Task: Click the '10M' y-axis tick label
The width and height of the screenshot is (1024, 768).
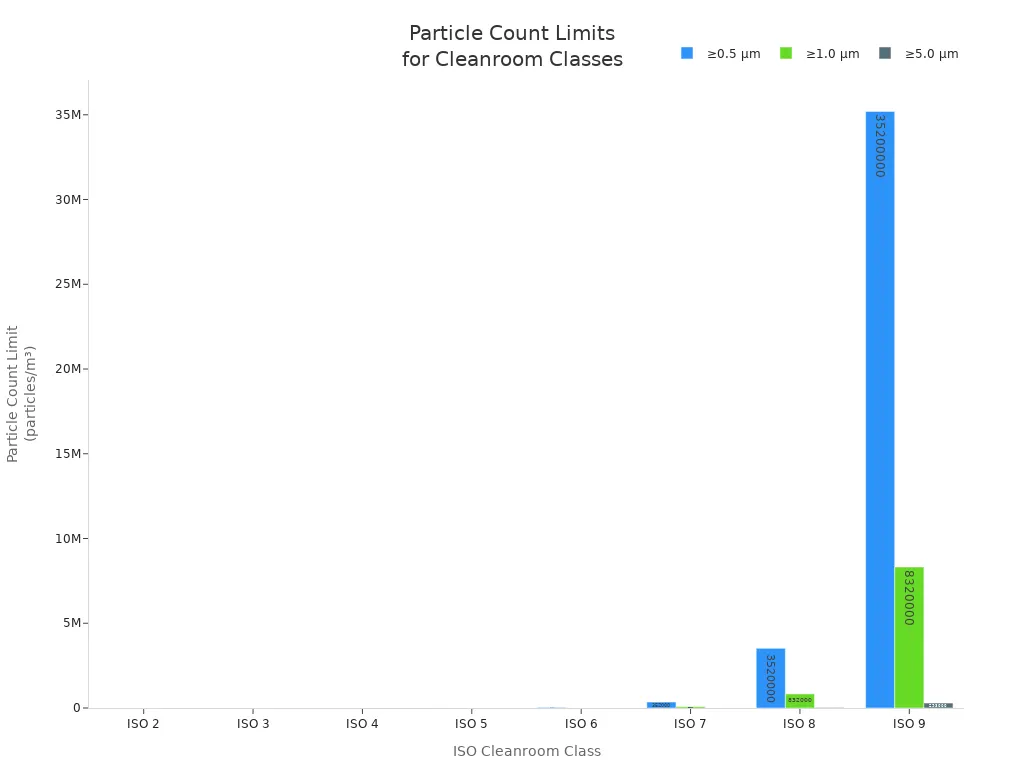Action: coord(68,539)
